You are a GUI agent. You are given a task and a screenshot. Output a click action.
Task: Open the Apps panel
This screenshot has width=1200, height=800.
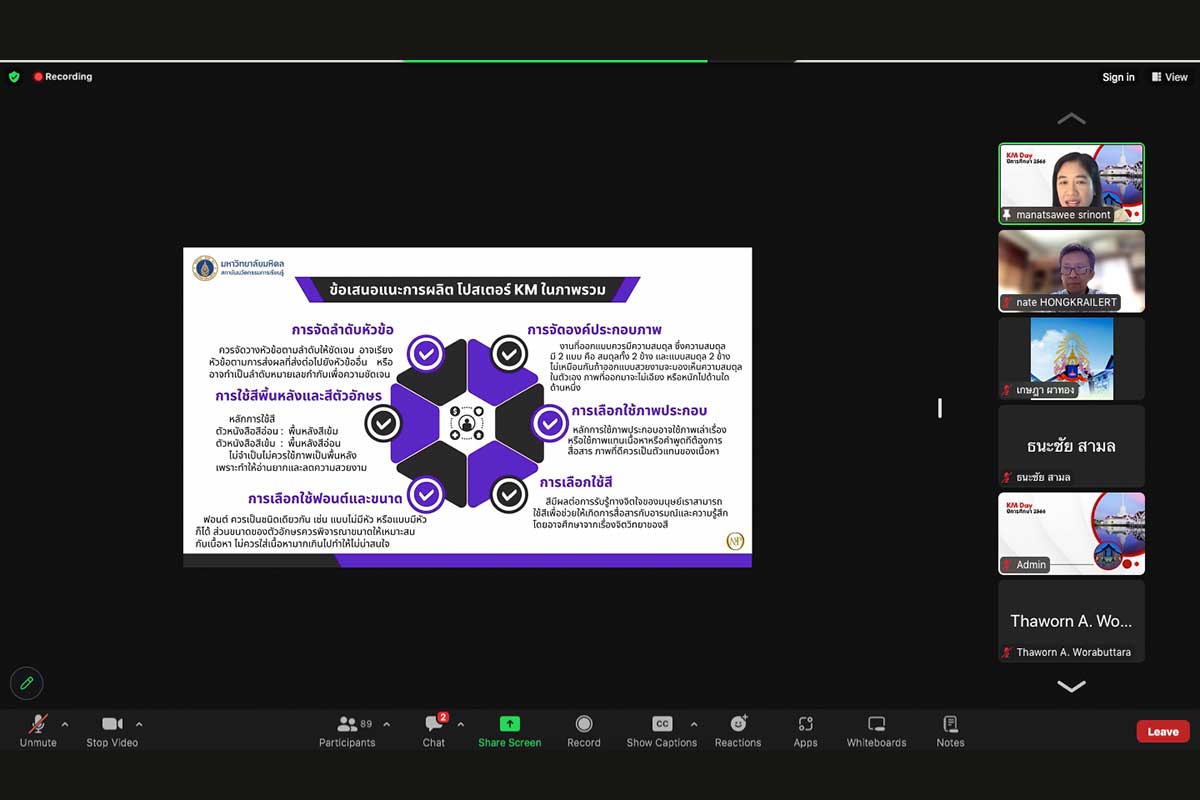805,729
